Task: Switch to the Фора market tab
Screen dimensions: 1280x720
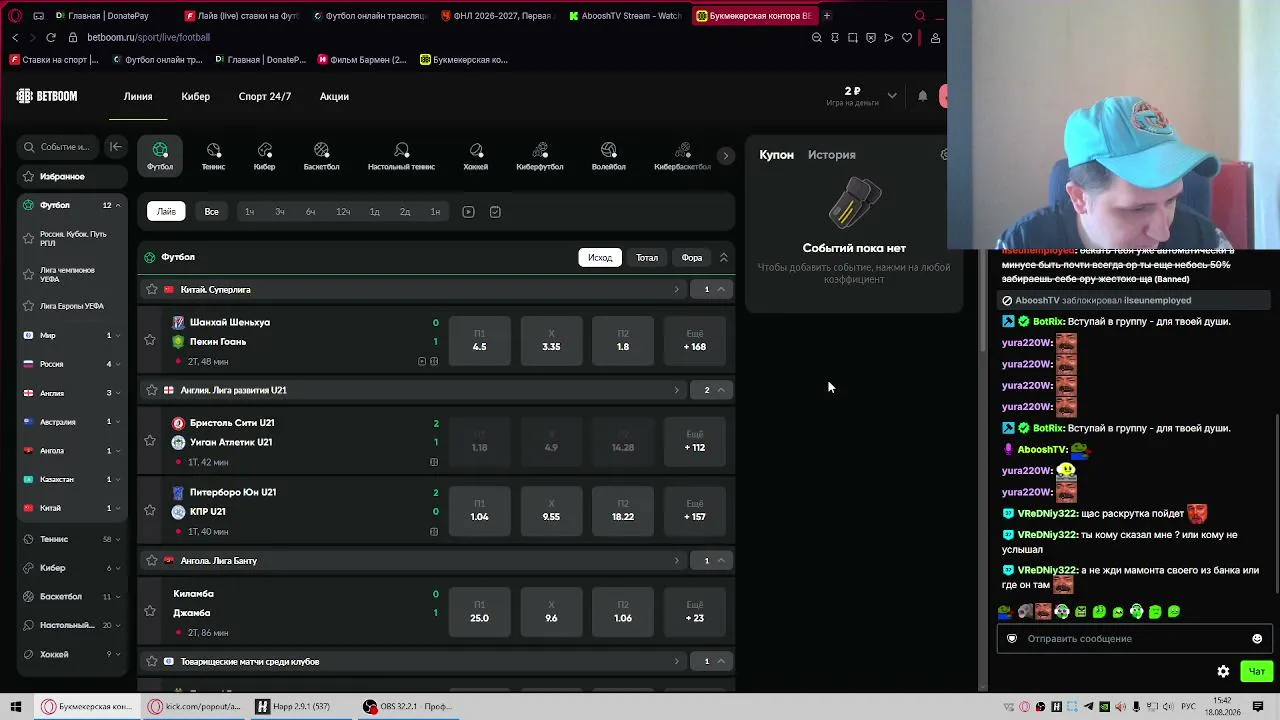Action: (x=692, y=258)
